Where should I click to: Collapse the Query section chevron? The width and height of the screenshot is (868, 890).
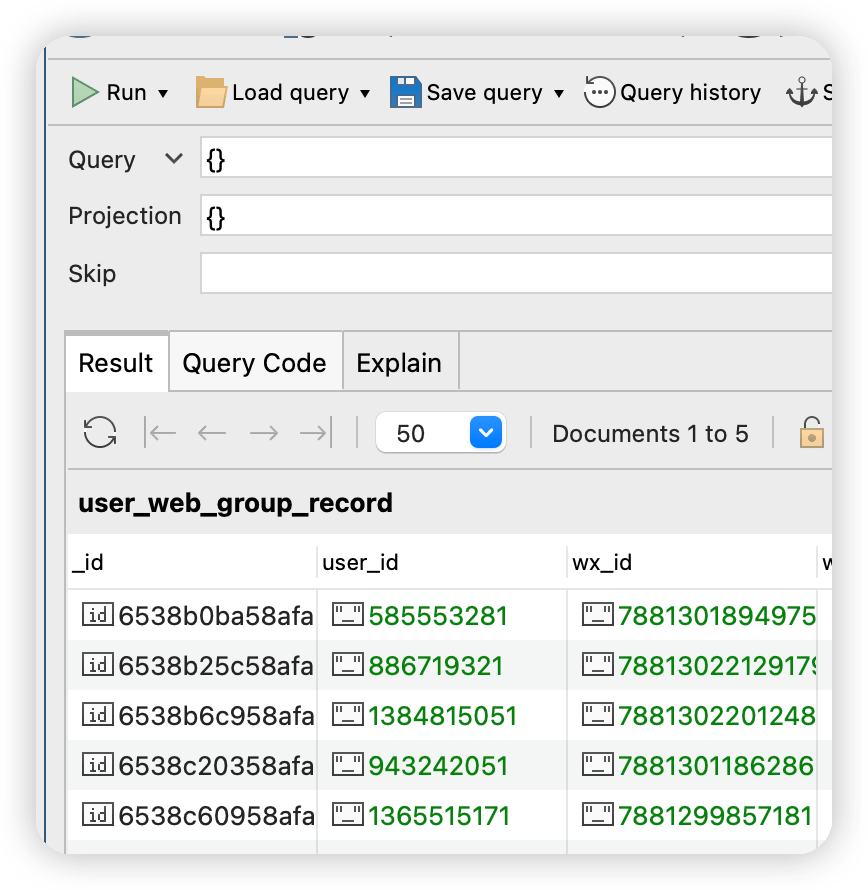[174, 158]
